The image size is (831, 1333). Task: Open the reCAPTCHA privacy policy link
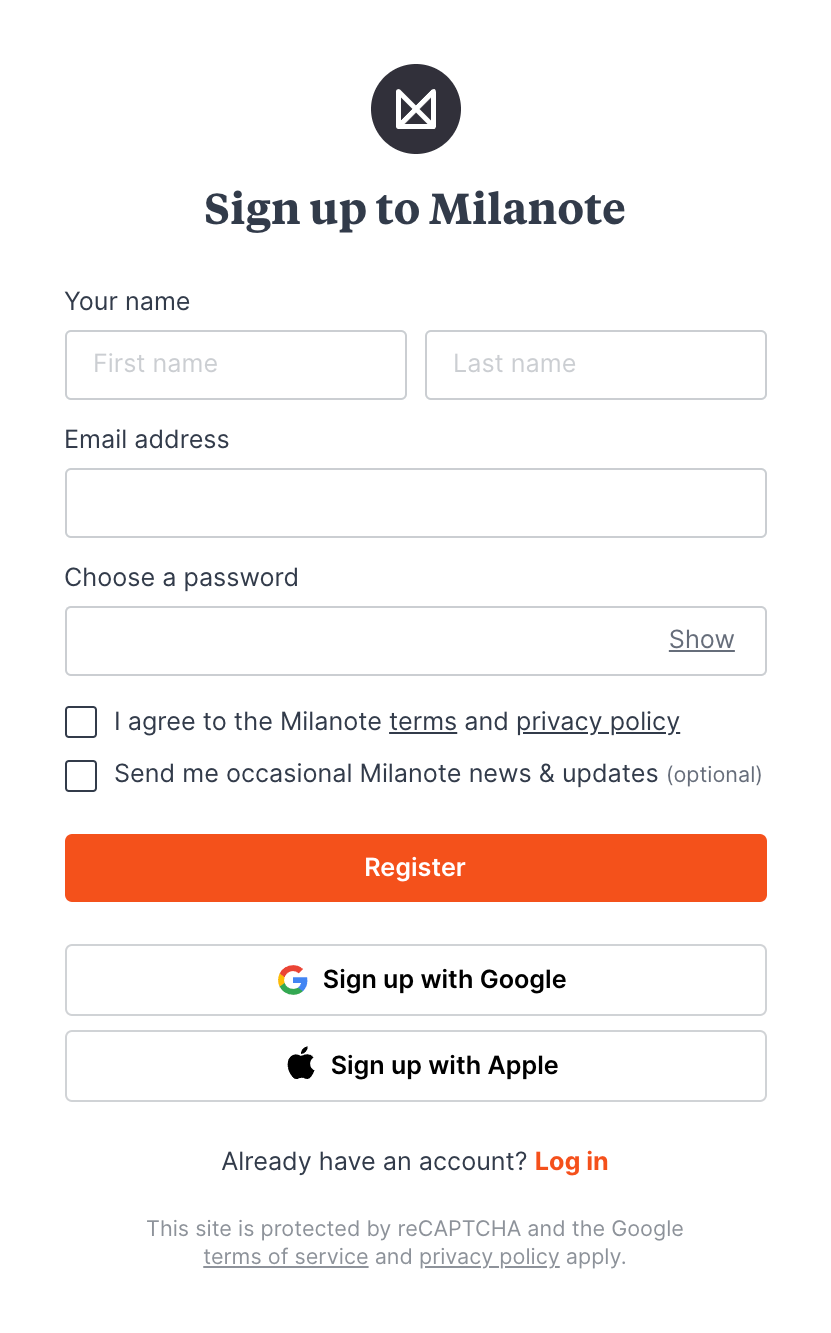point(489,1256)
